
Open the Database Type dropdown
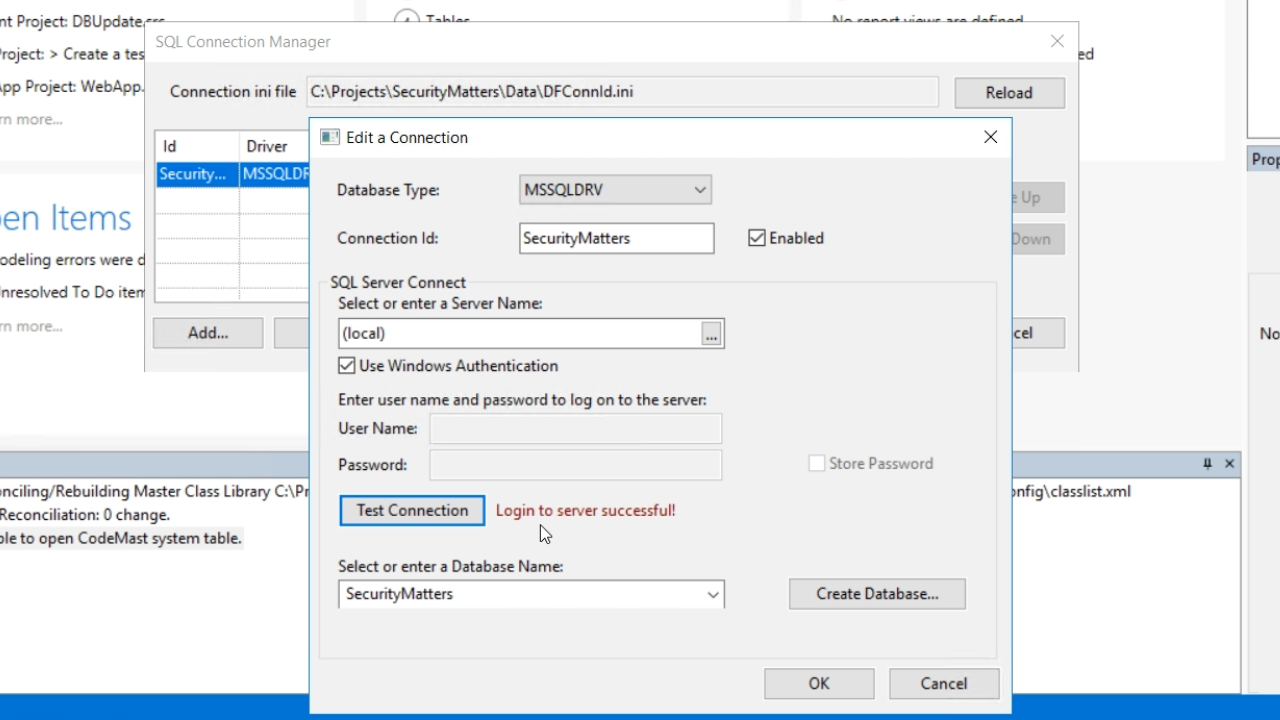point(699,190)
